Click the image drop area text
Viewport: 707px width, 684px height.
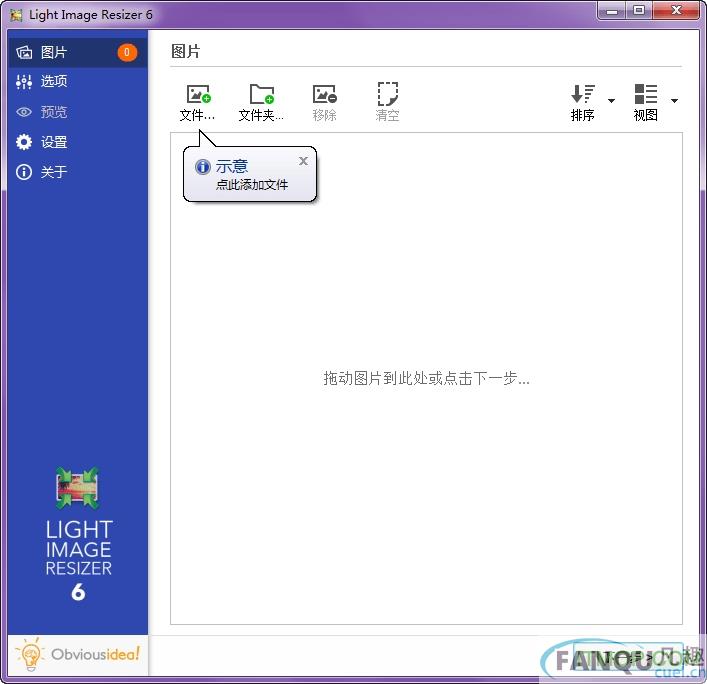pos(426,378)
